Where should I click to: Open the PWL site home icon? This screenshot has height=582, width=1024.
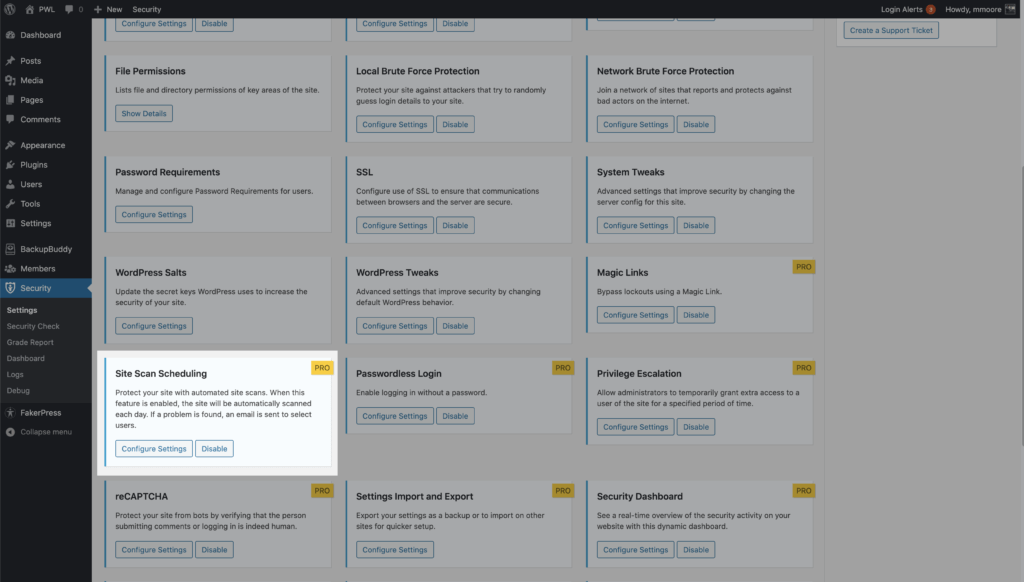pyautogui.click(x=29, y=9)
